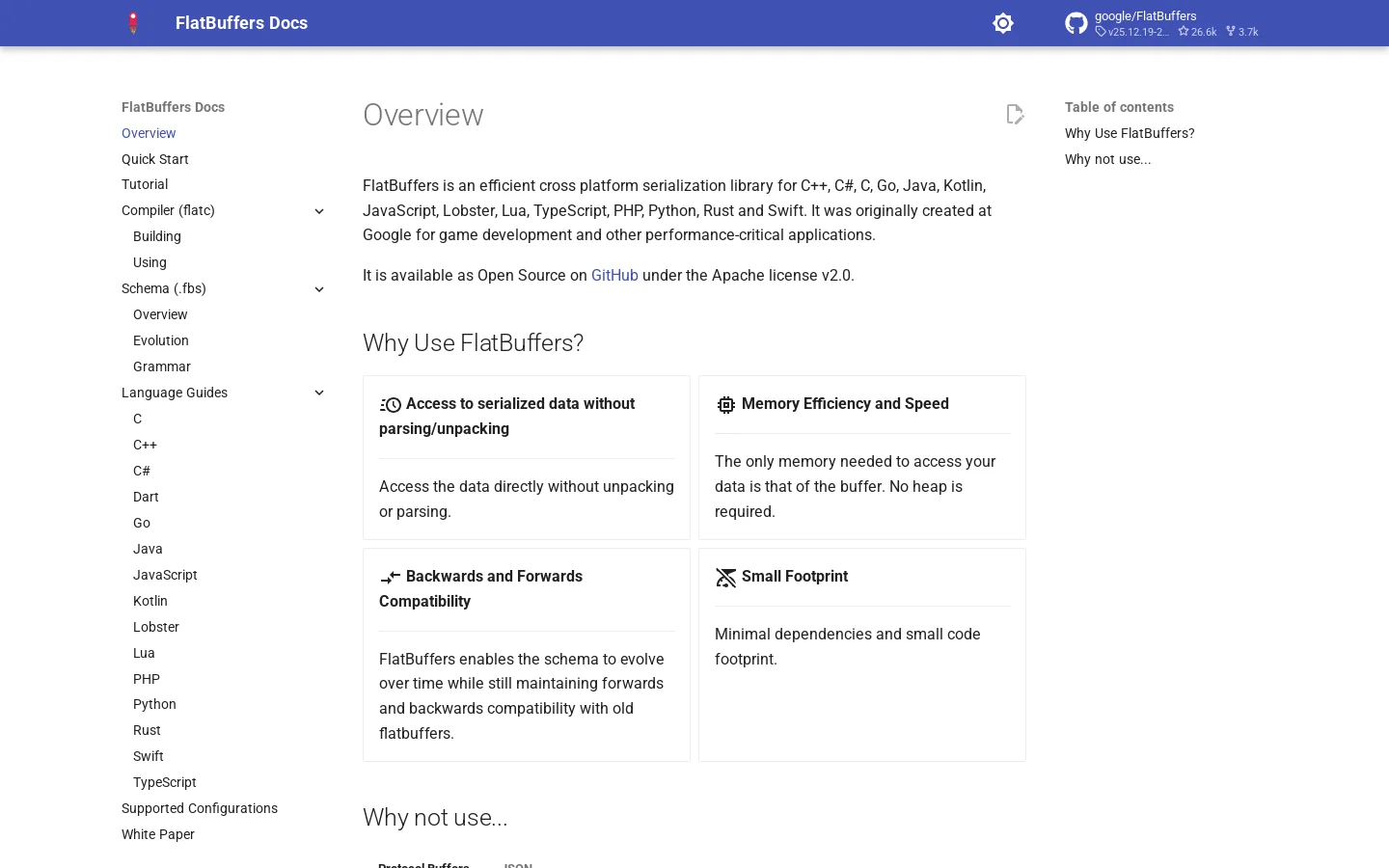Open Schema Evolution page
The height and width of the screenshot is (868, 1389).
[x=161, y=340]
